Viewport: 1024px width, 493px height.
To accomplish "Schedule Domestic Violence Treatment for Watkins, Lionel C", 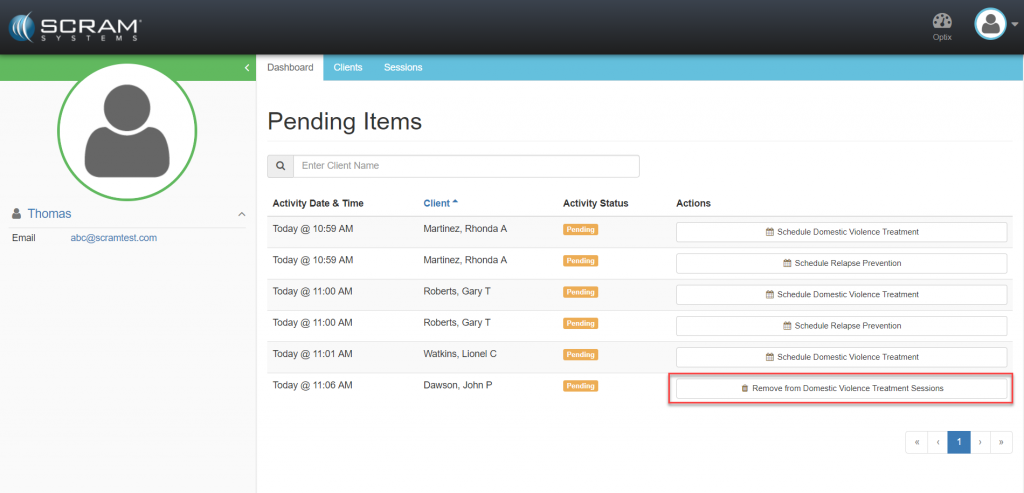I will click(841, 357).
